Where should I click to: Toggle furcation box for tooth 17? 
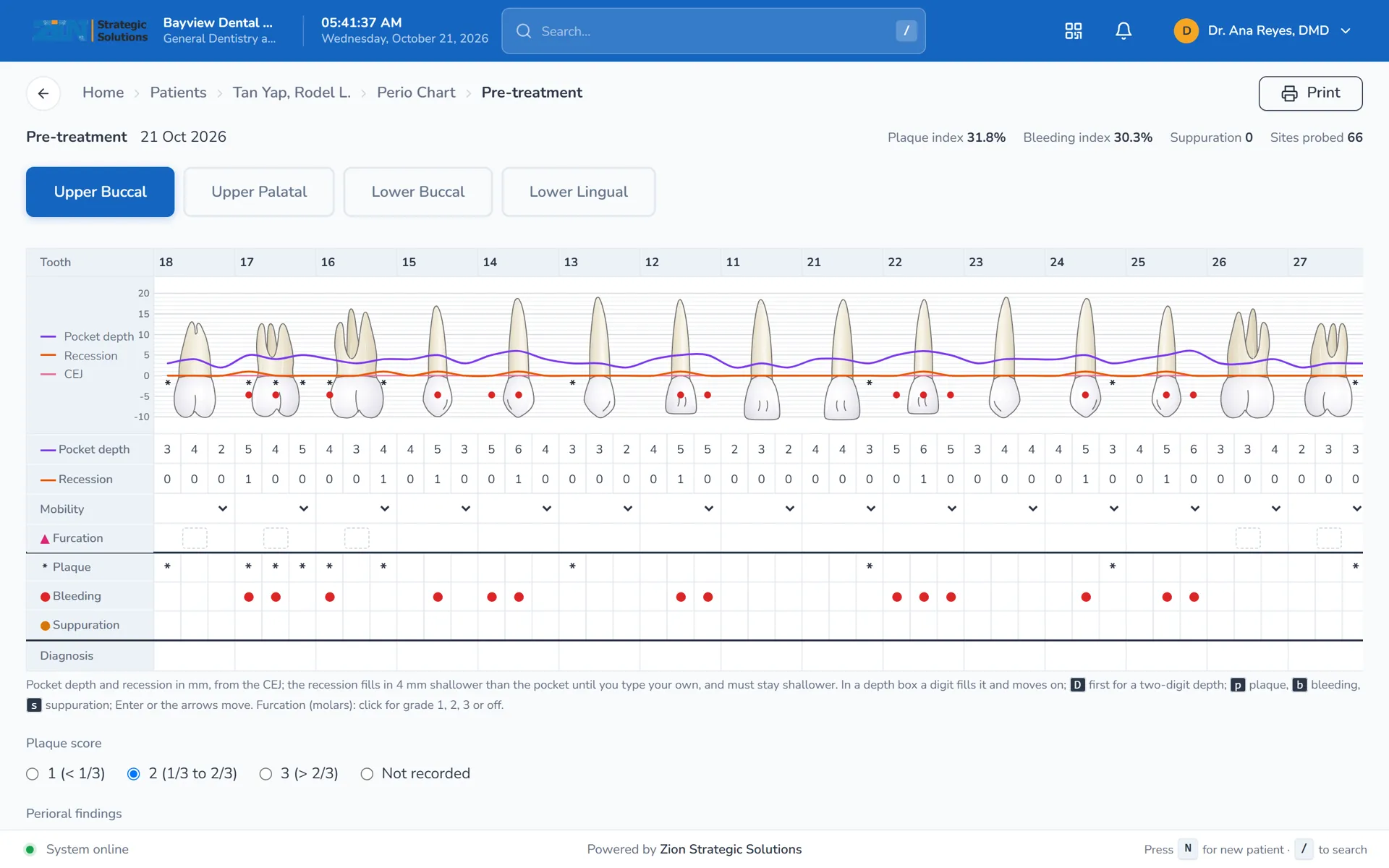point(276,537)
